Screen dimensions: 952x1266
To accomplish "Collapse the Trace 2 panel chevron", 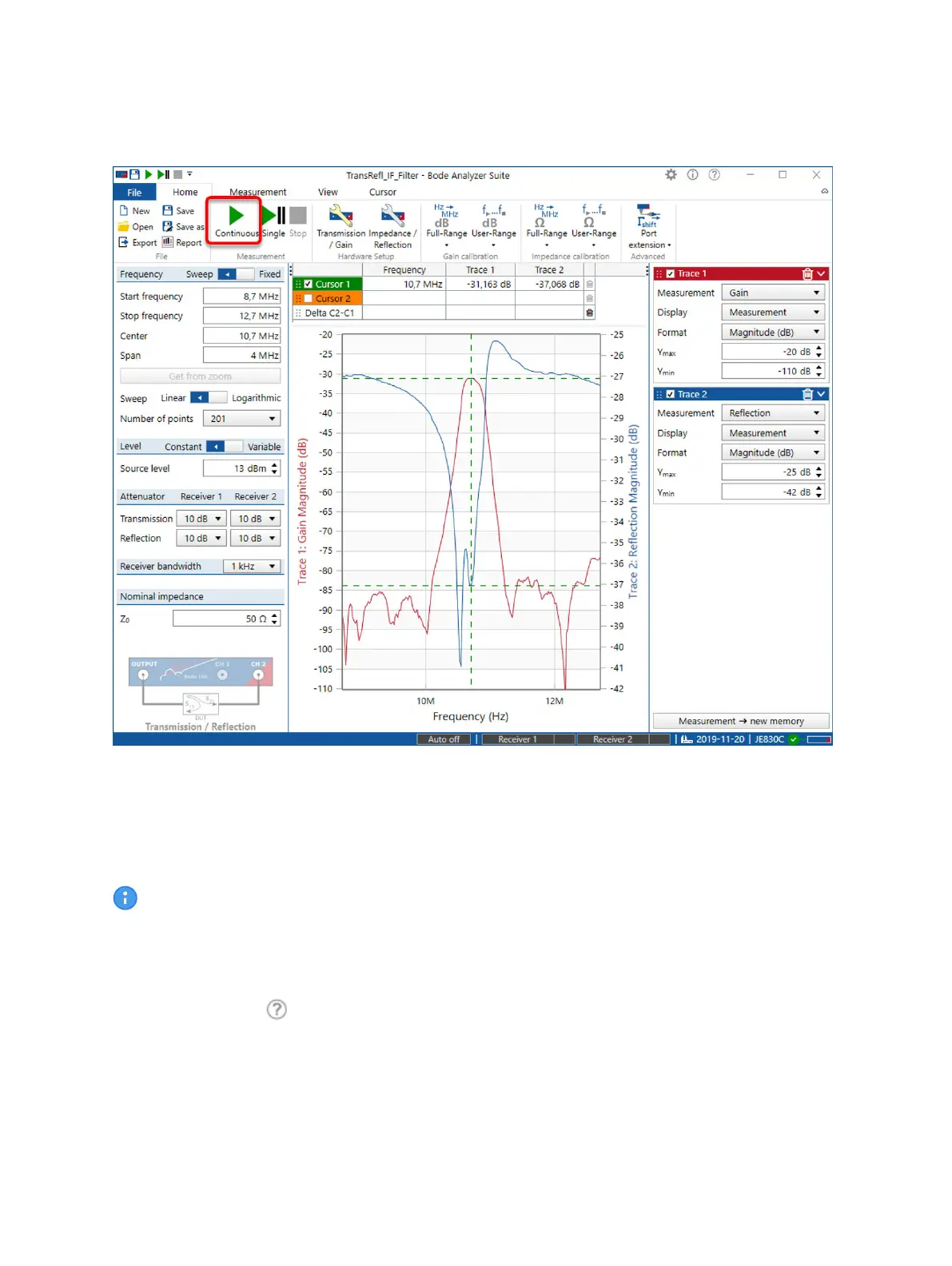I will [821, 394].
